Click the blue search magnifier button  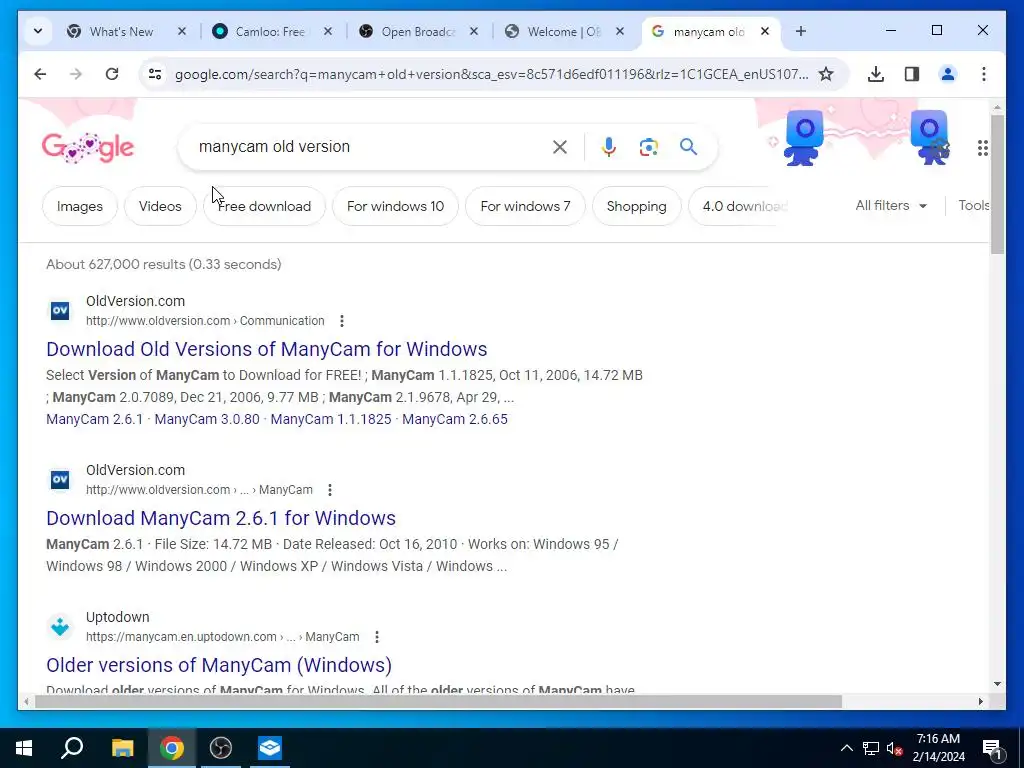688,147
